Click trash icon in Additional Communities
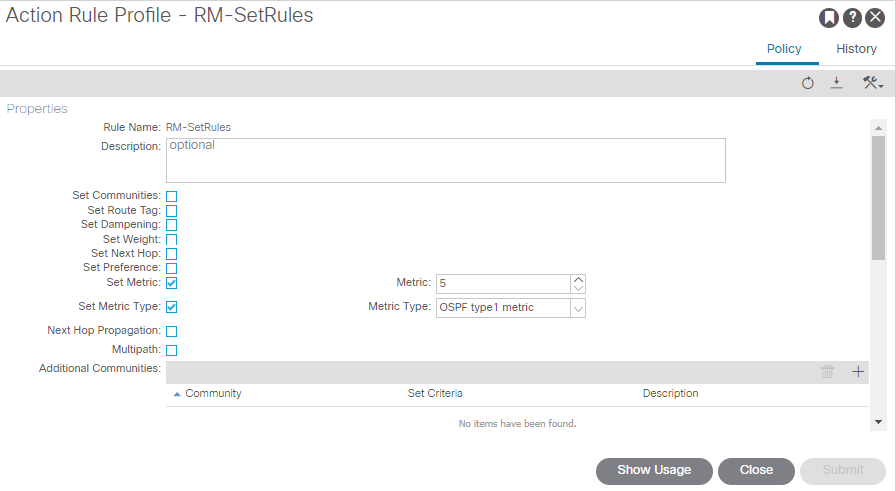 827,372
